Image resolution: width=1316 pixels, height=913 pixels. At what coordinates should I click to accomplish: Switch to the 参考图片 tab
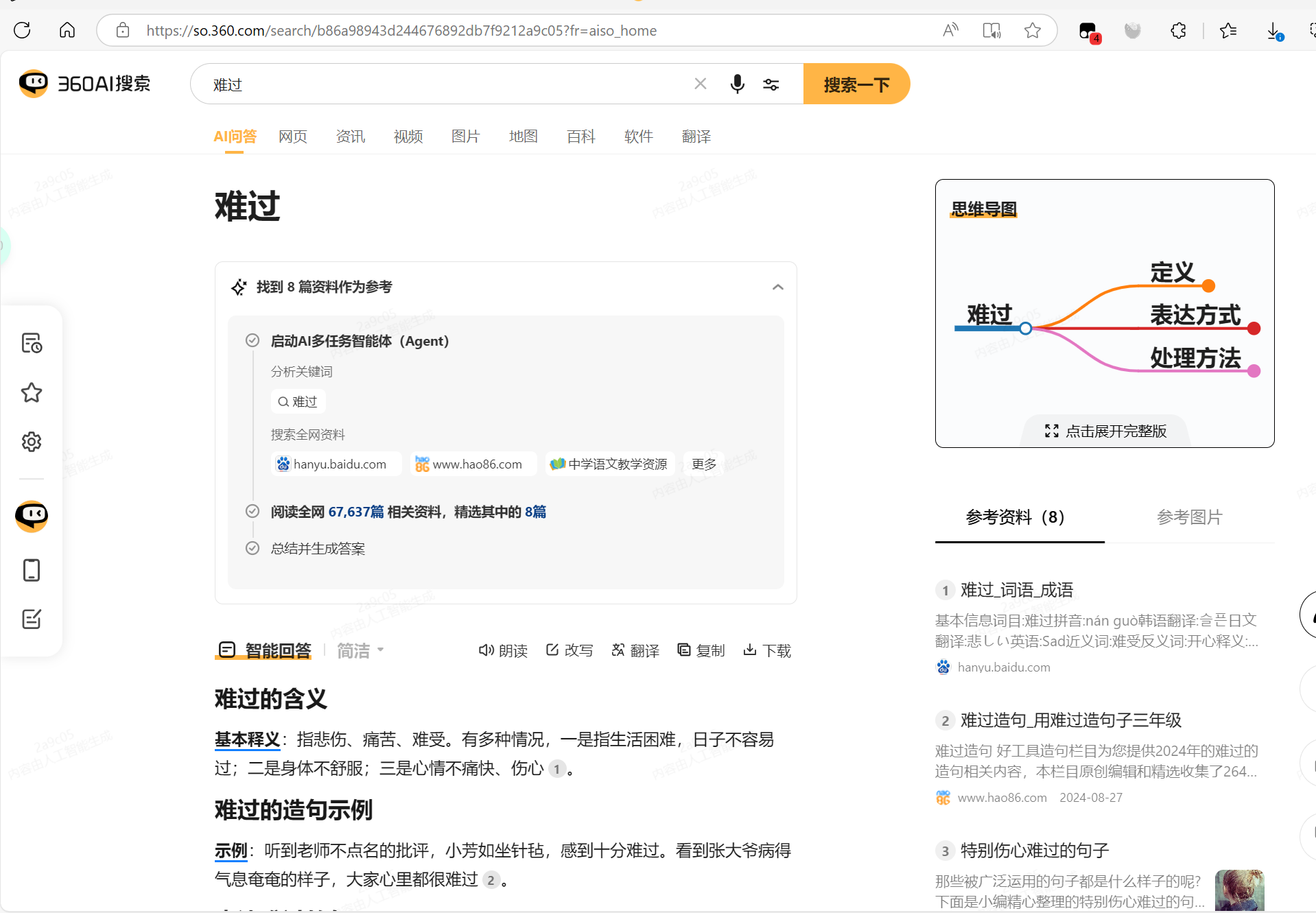(1190, 517)
